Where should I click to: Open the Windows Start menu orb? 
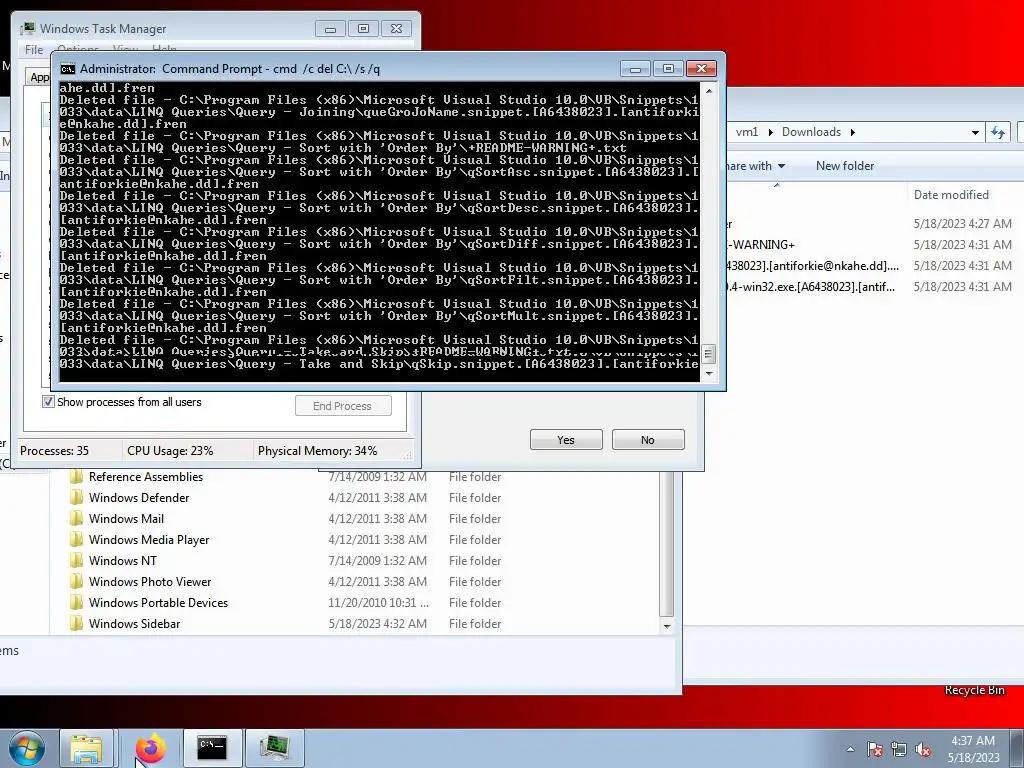(x=27, y=749)
